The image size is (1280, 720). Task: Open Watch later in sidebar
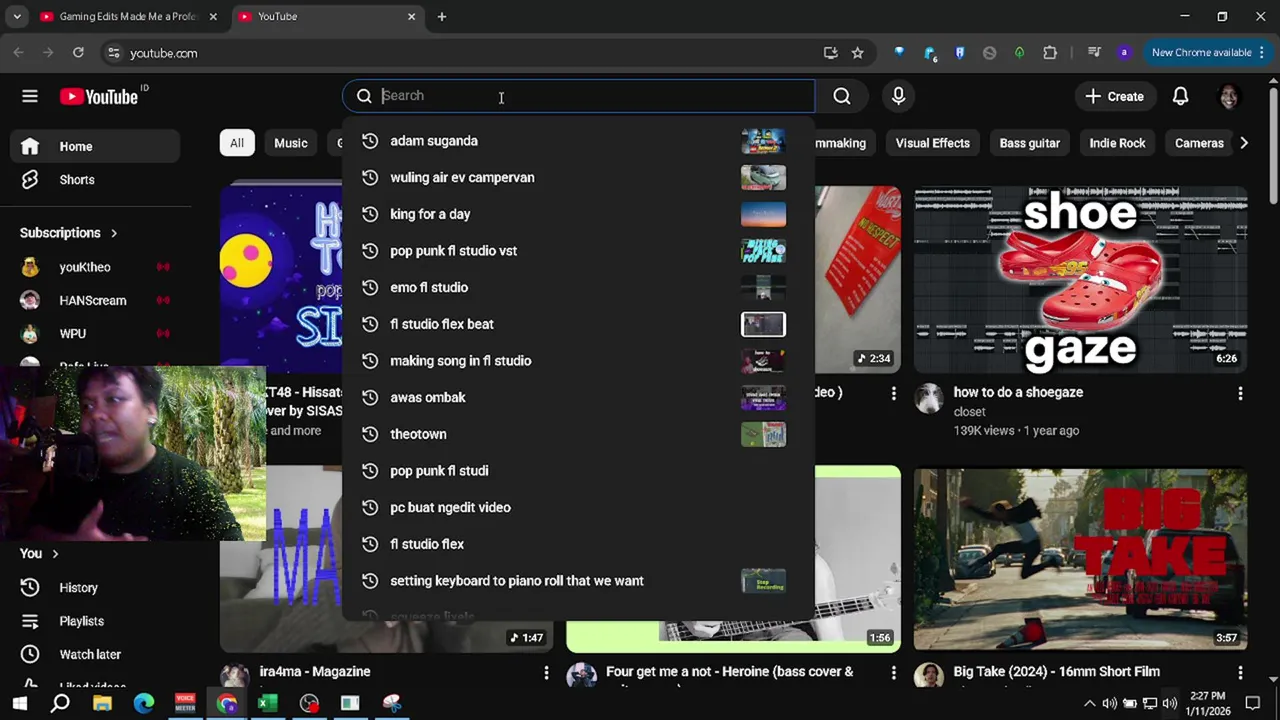click(x=96, y=654)
